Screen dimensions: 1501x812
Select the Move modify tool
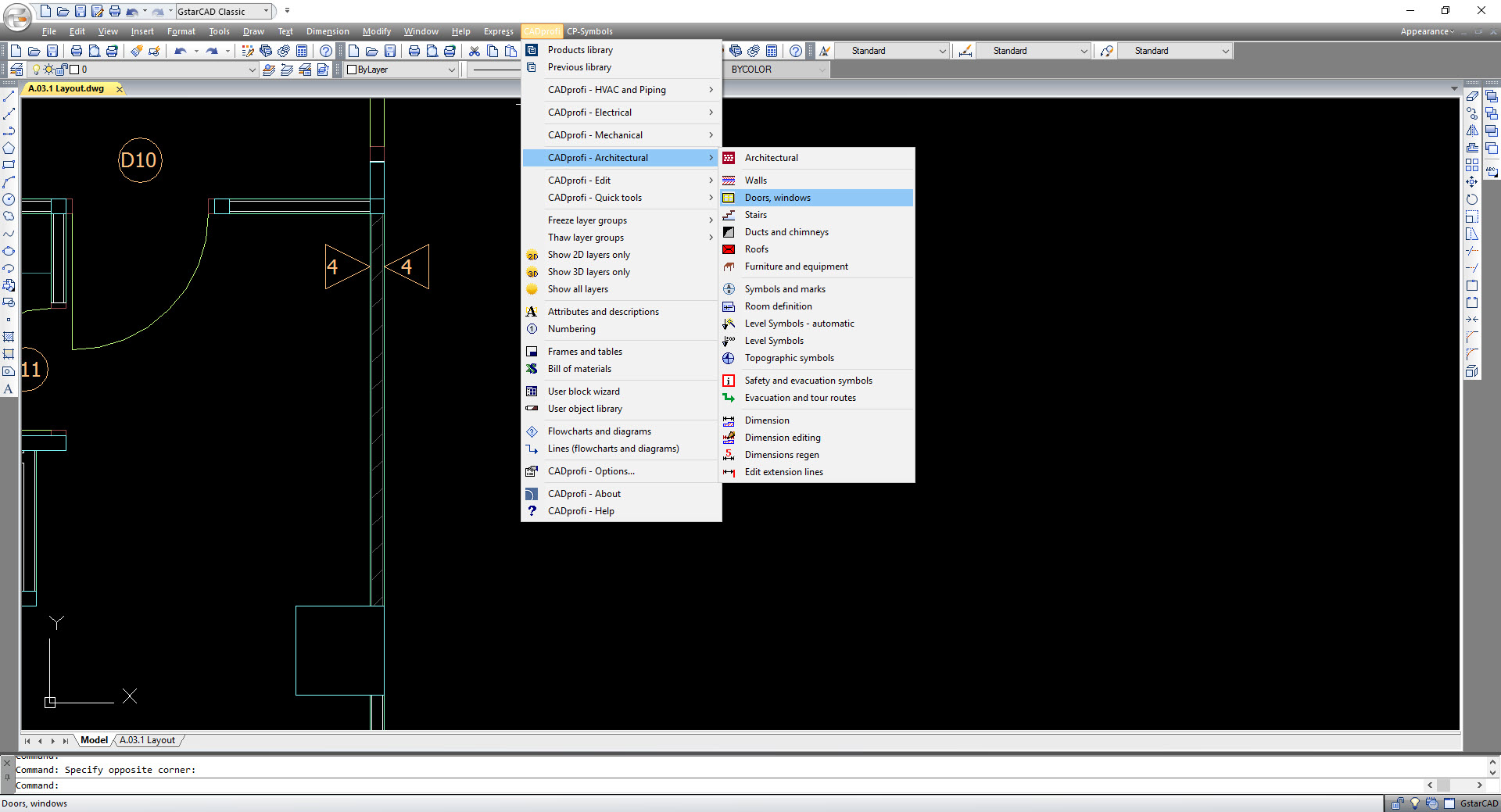[1472, 183]
